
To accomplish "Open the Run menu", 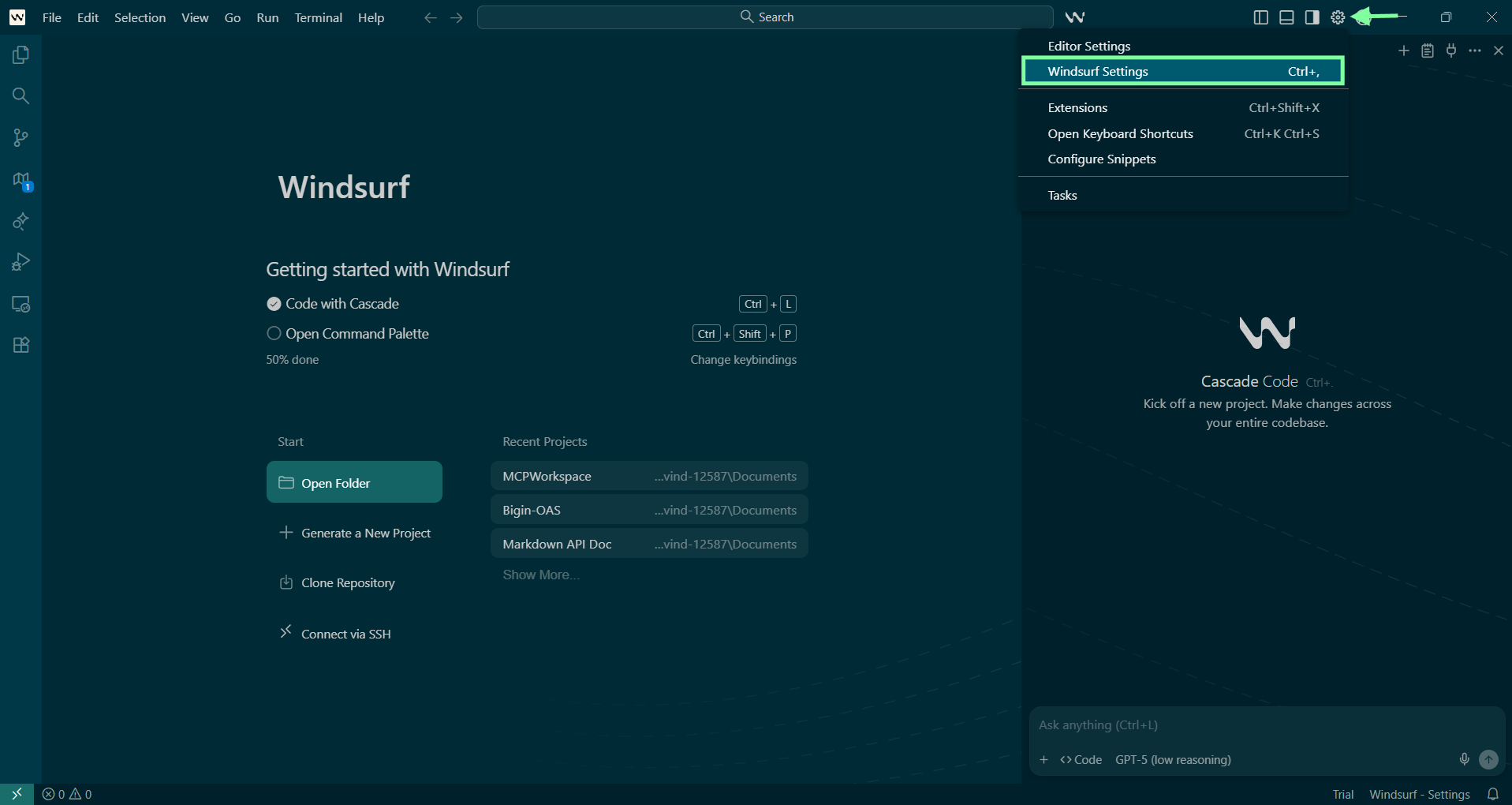I will [267, 17].
